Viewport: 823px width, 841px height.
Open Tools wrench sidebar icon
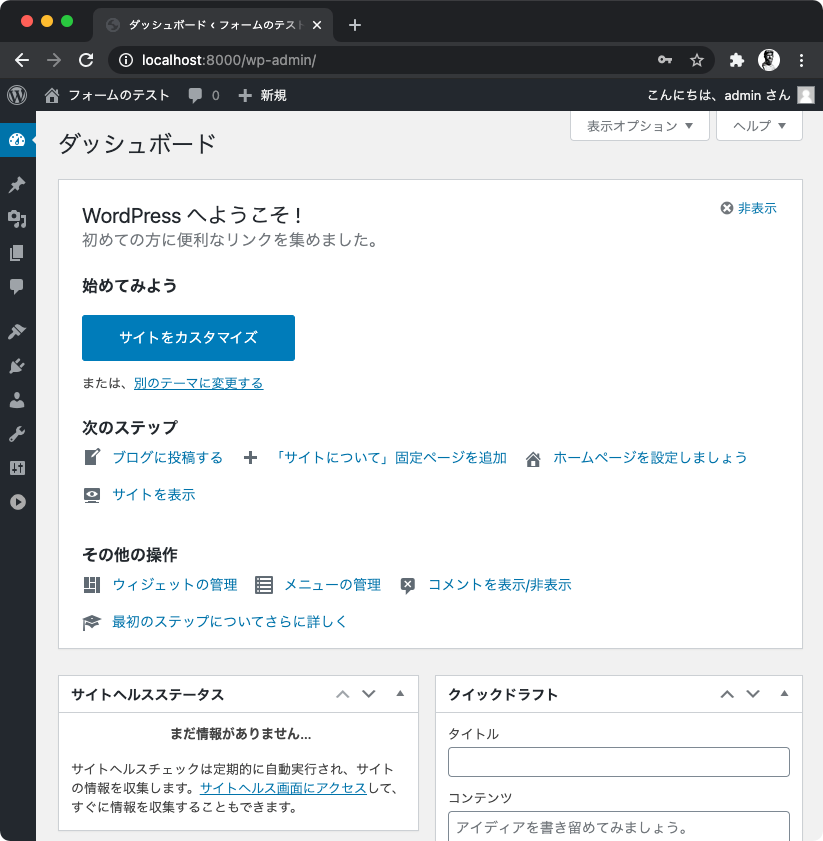(x=17, y=434)
